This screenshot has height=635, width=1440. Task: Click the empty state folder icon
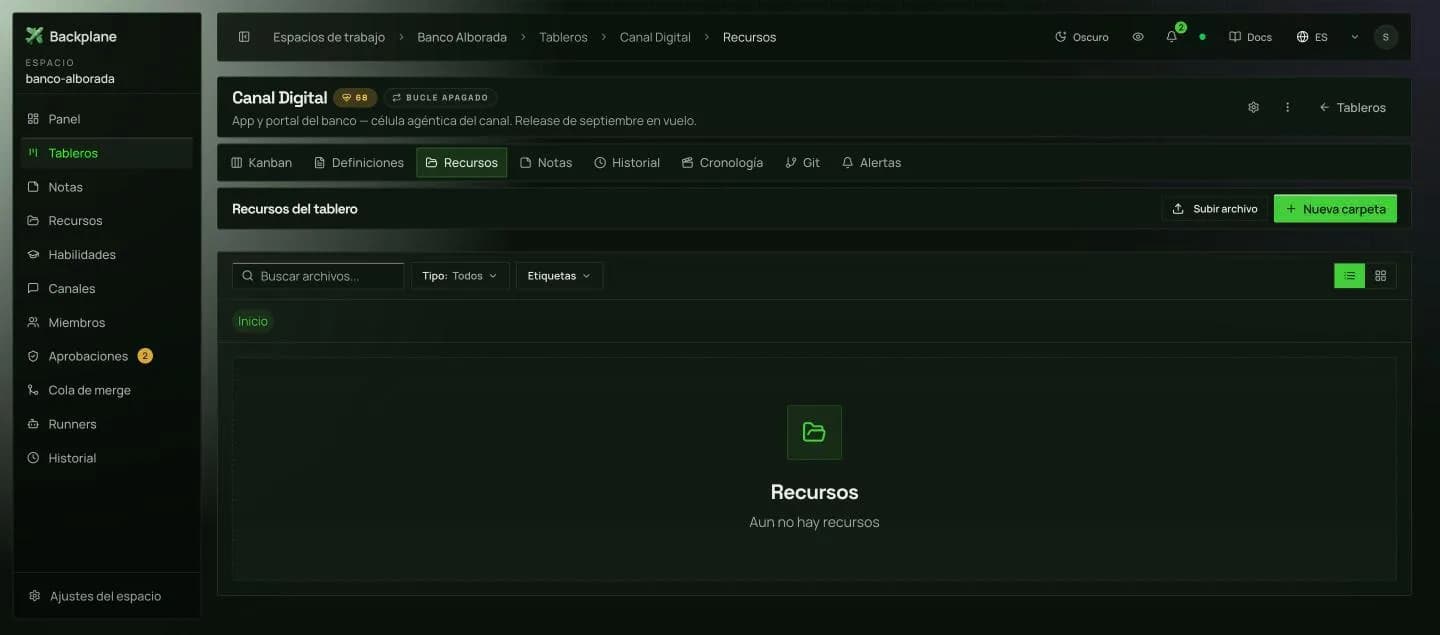click(814, 432)
